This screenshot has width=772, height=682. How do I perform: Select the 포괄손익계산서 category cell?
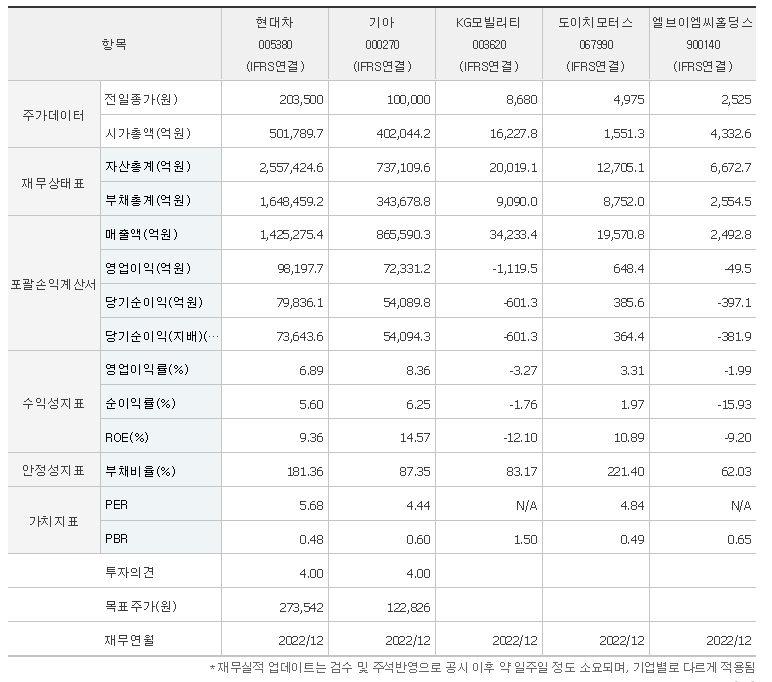pyautogui.click(x=54, y=285)
